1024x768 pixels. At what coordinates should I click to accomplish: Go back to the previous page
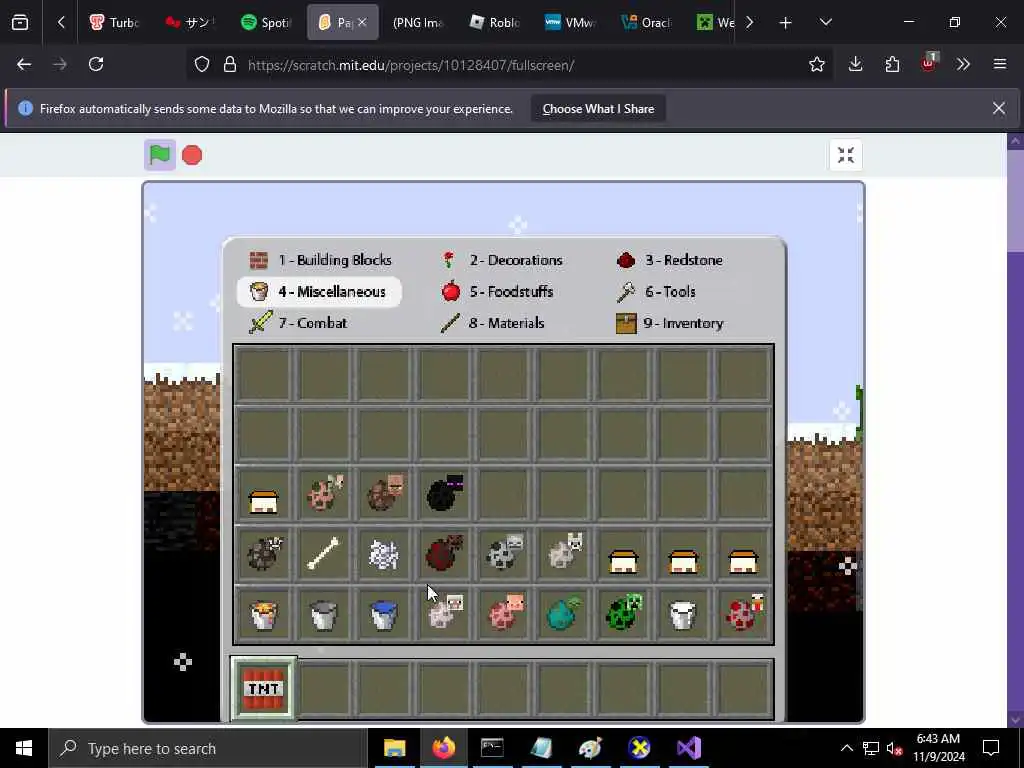point(24,64)
